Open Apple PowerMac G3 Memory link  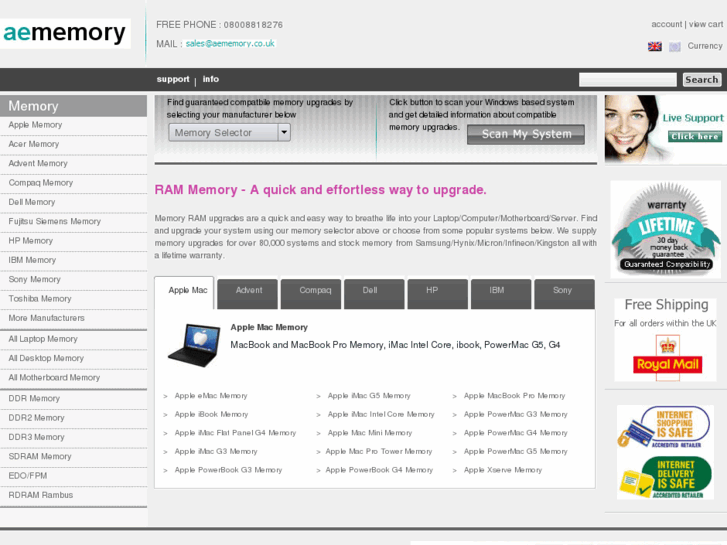pos(516,415)
